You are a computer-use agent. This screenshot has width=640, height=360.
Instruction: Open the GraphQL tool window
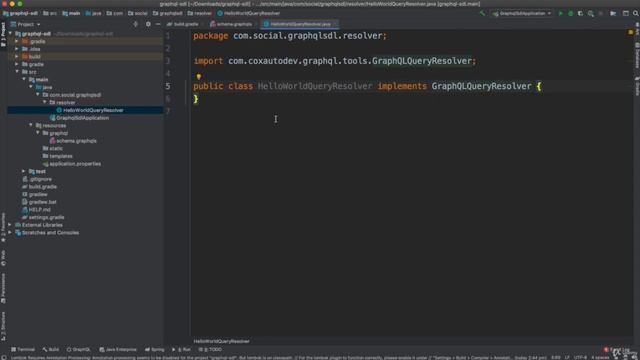coord(78,349)
